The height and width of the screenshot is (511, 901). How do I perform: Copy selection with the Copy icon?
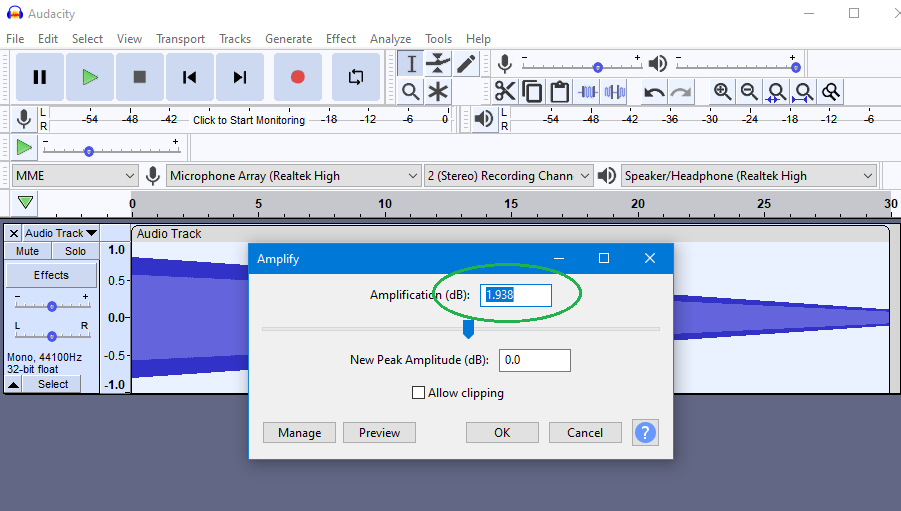[x=533, y=91]
